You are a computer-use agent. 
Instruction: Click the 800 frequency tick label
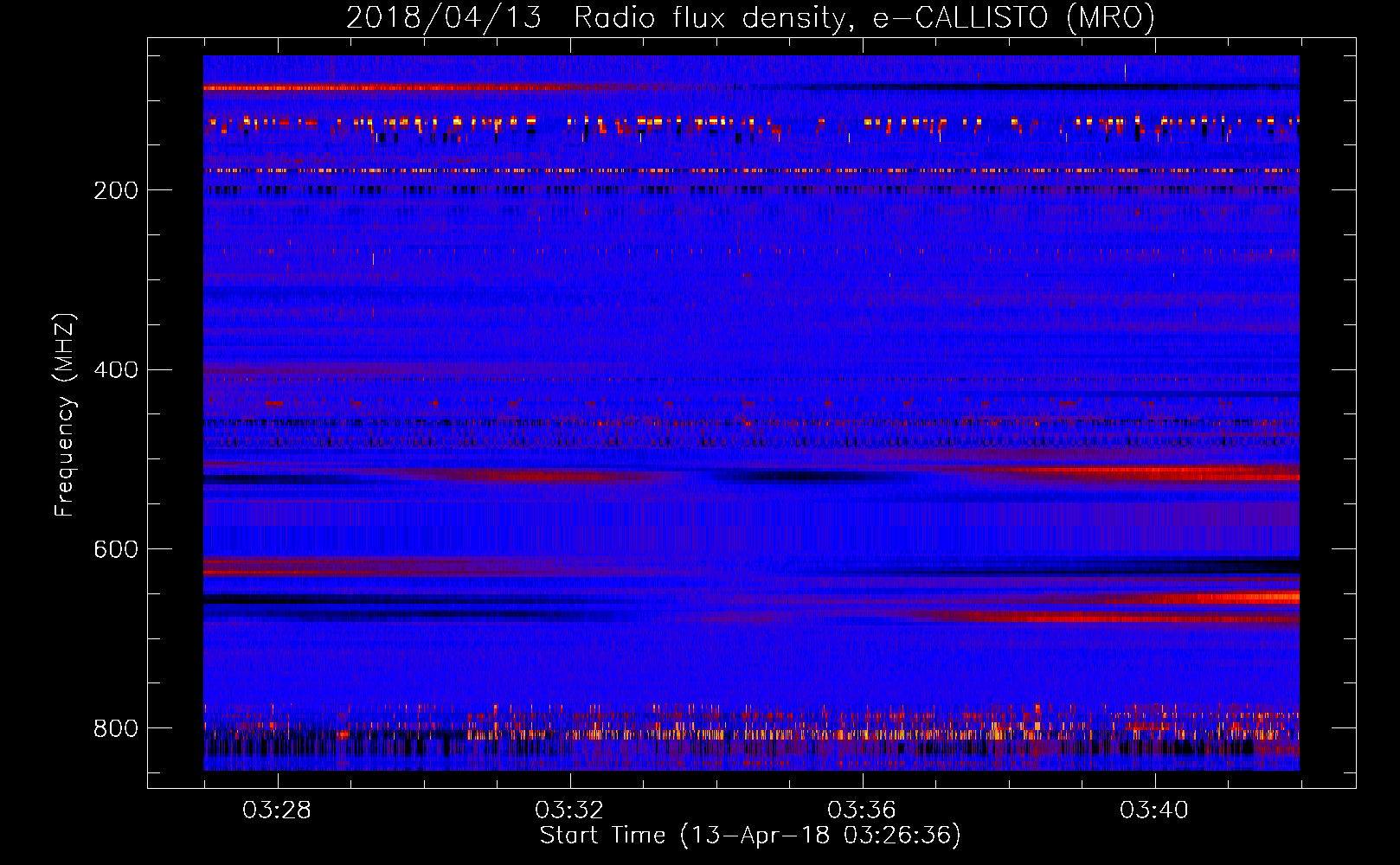click(x=116, y=728)
